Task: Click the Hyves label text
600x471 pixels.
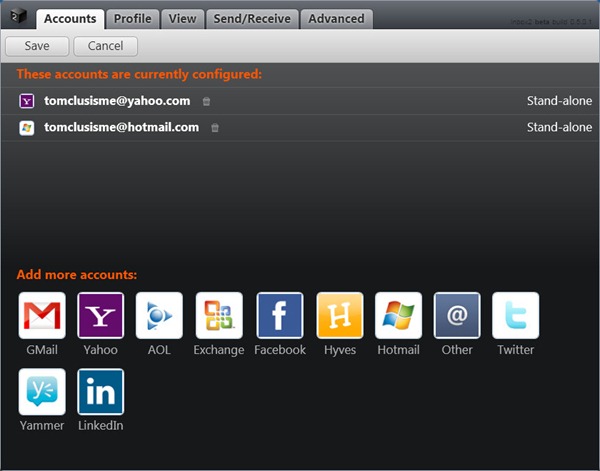Action: tap(340, 350)
